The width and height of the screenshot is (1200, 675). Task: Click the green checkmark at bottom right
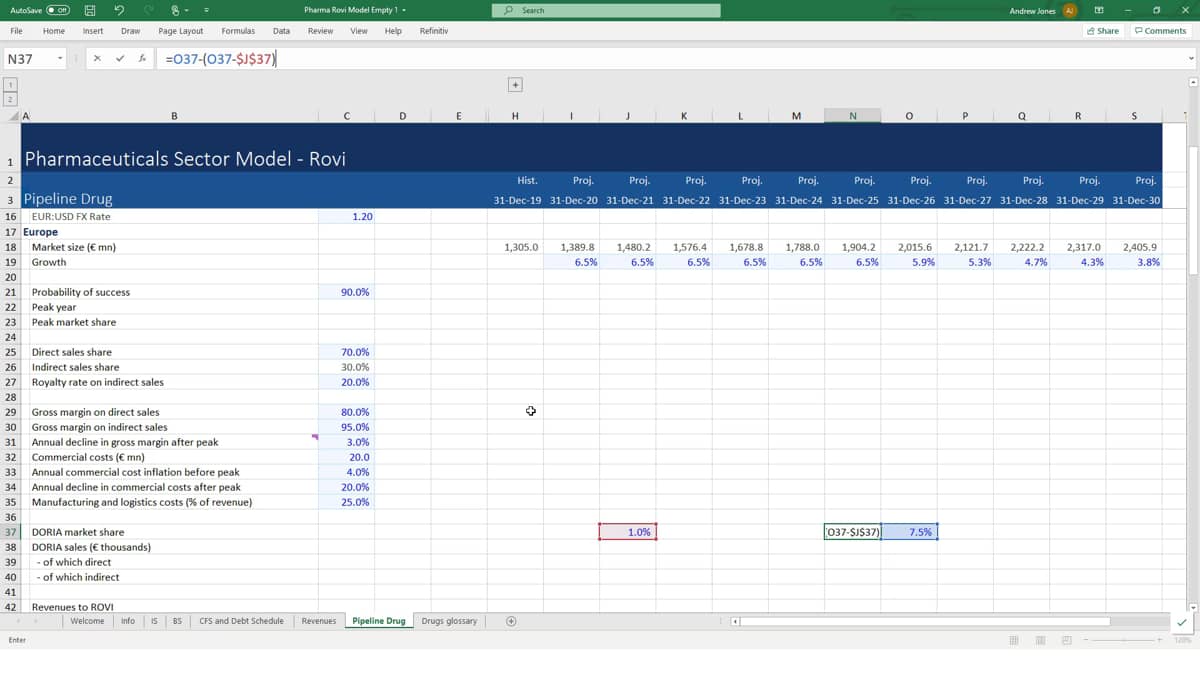click(1183, 622)
